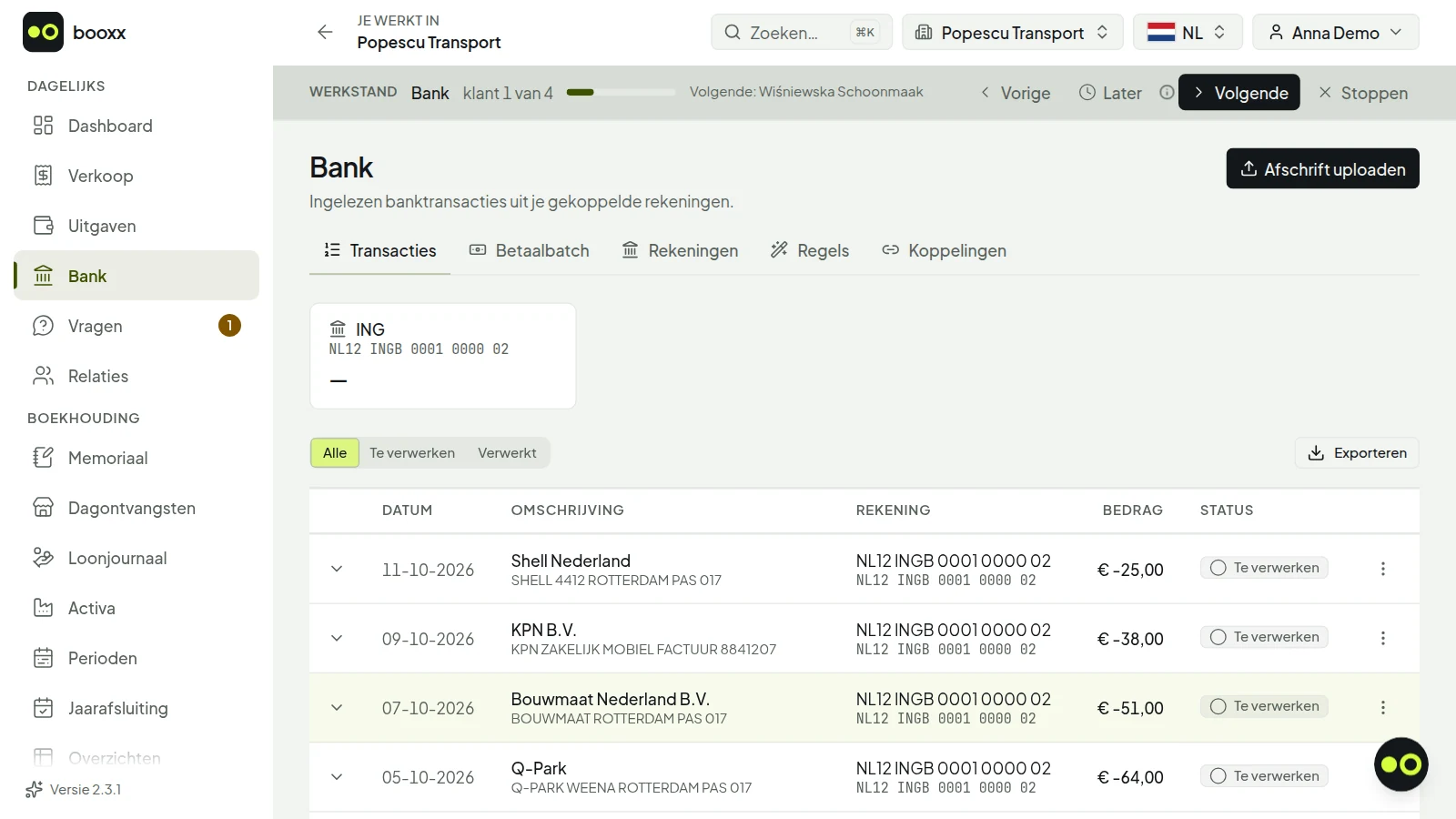Go back with the left arrow icon

(x=325, y=32)
